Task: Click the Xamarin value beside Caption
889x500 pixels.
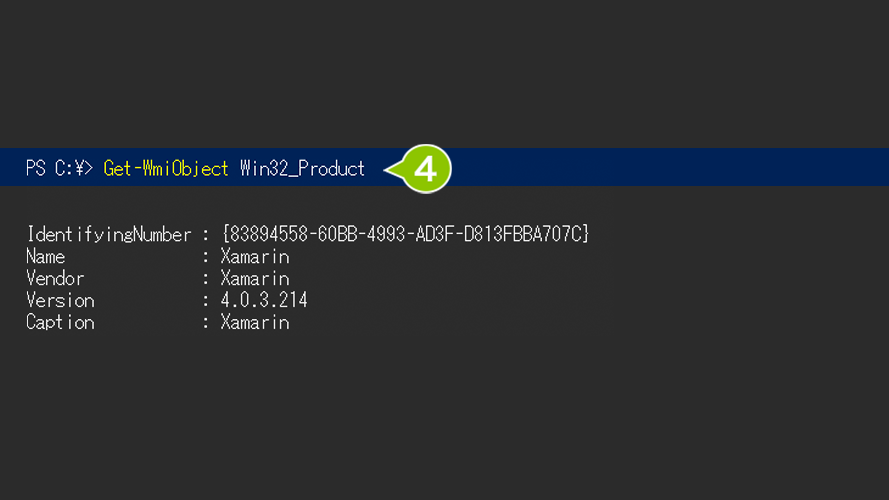Action: click(x=255, y=323)
